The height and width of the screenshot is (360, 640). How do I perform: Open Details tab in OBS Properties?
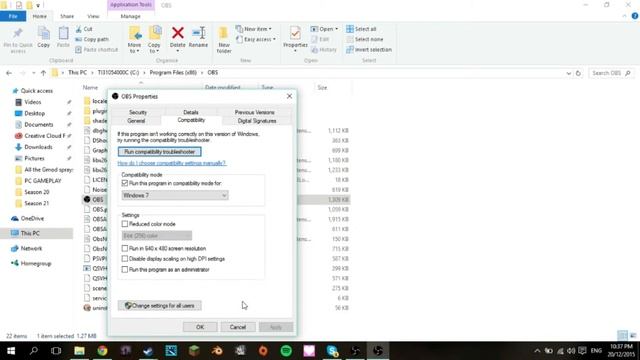click(x=191, y=112)
